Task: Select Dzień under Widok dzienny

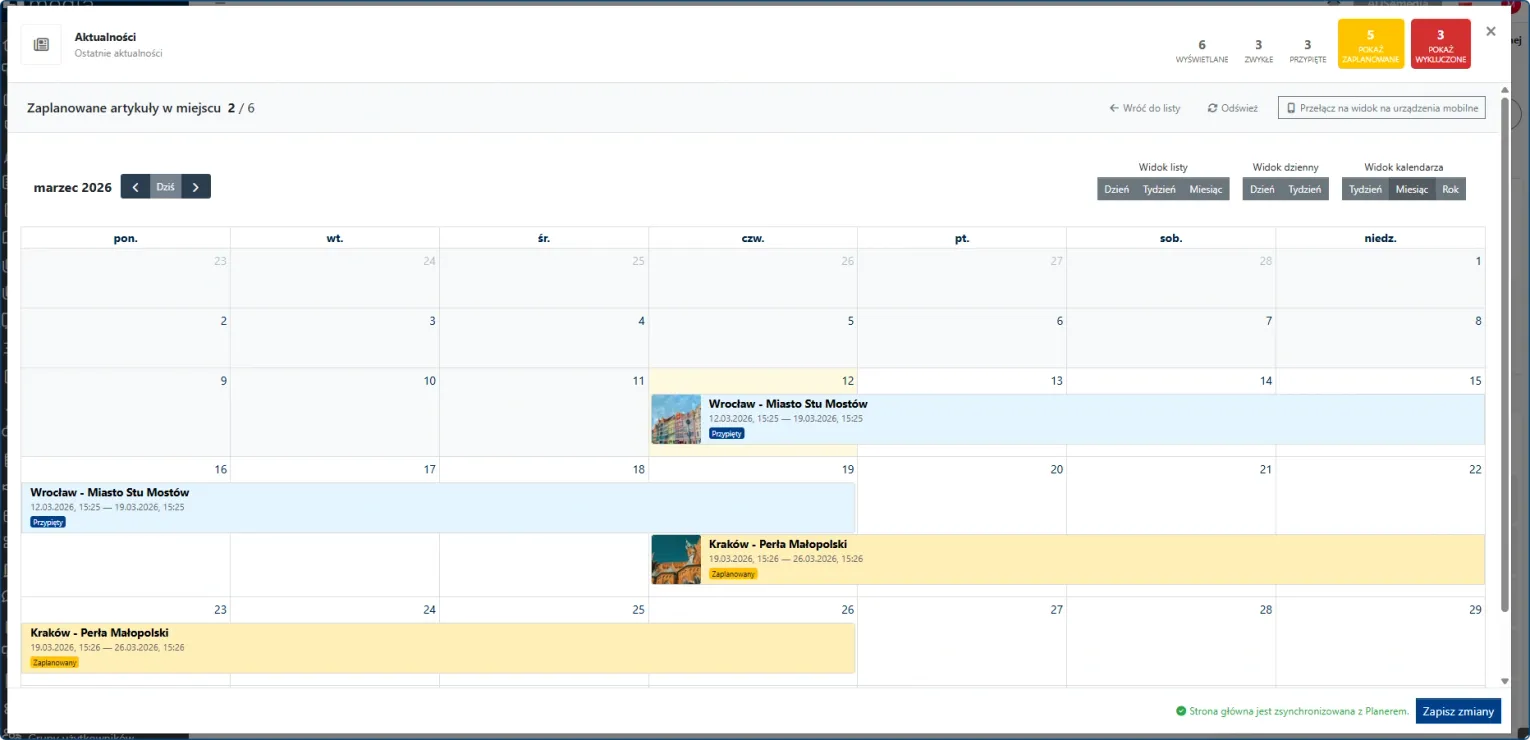Action: [1262, 189]
